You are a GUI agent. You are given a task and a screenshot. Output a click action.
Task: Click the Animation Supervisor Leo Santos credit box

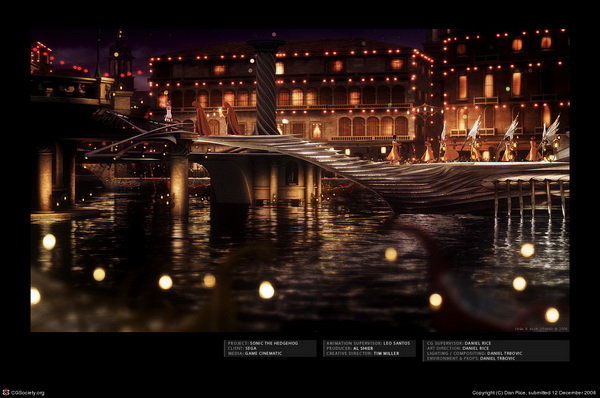point(369,348)
